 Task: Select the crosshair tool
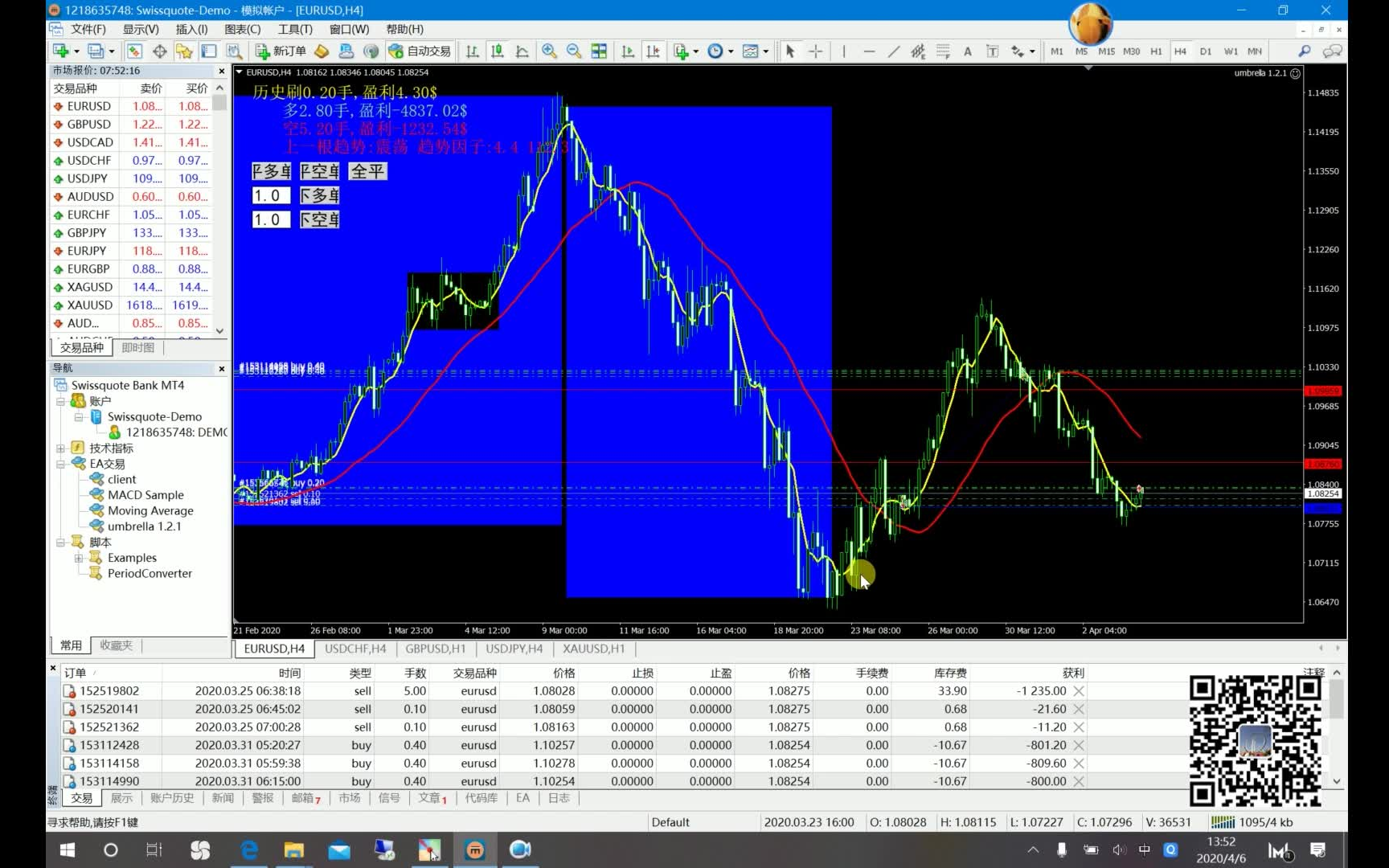tap(816, 51)
